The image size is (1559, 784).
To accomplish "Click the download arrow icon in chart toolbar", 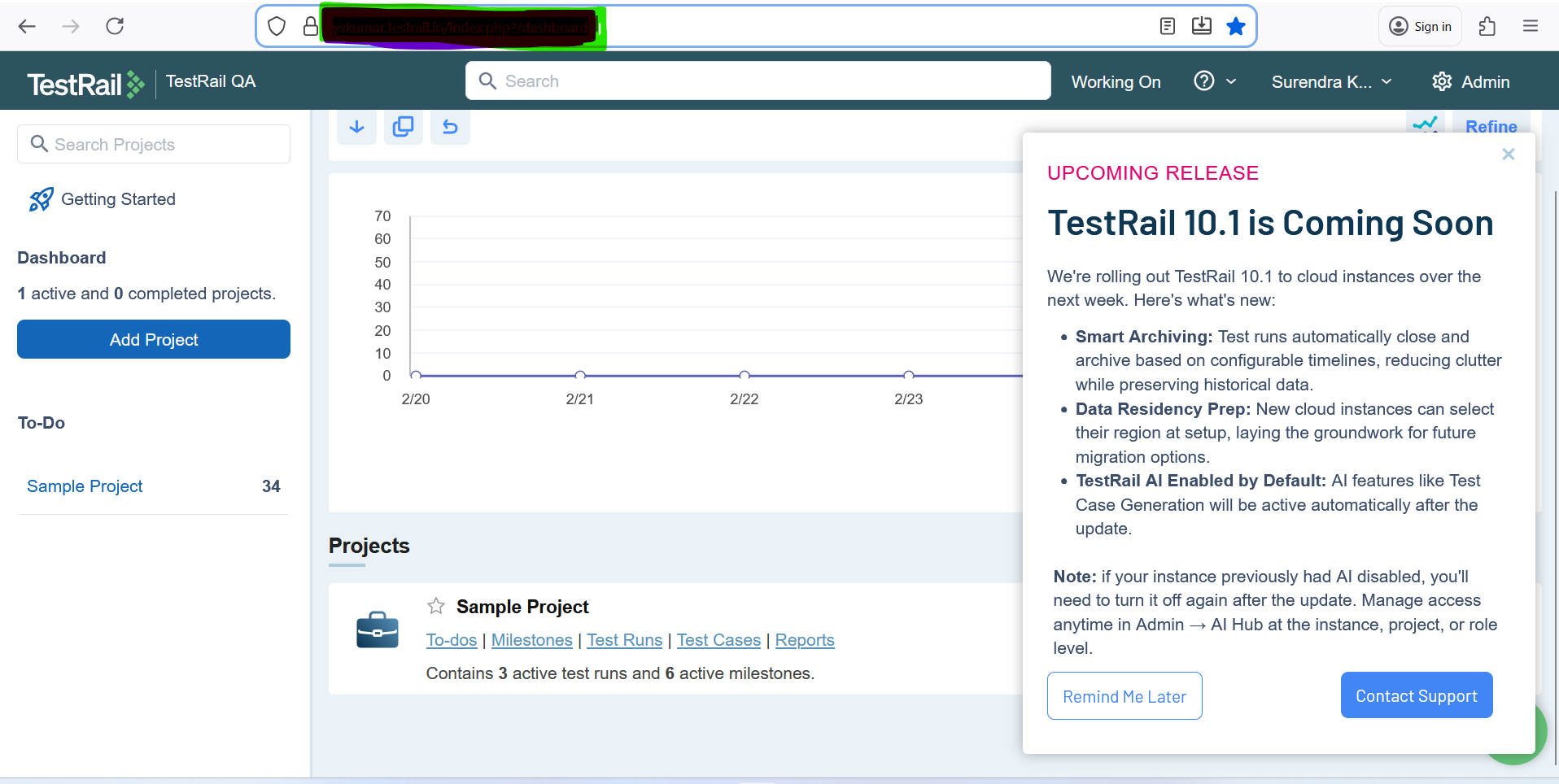I will [356, 127].
